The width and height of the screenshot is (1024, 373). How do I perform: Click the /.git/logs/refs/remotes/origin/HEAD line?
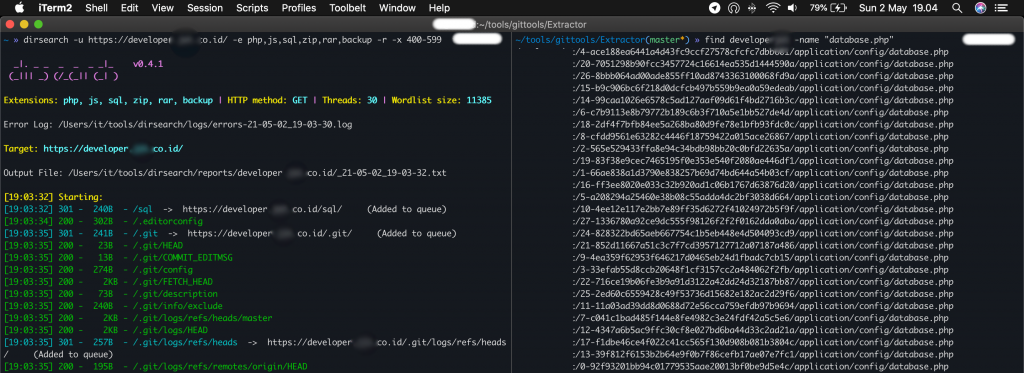point(155,366)
